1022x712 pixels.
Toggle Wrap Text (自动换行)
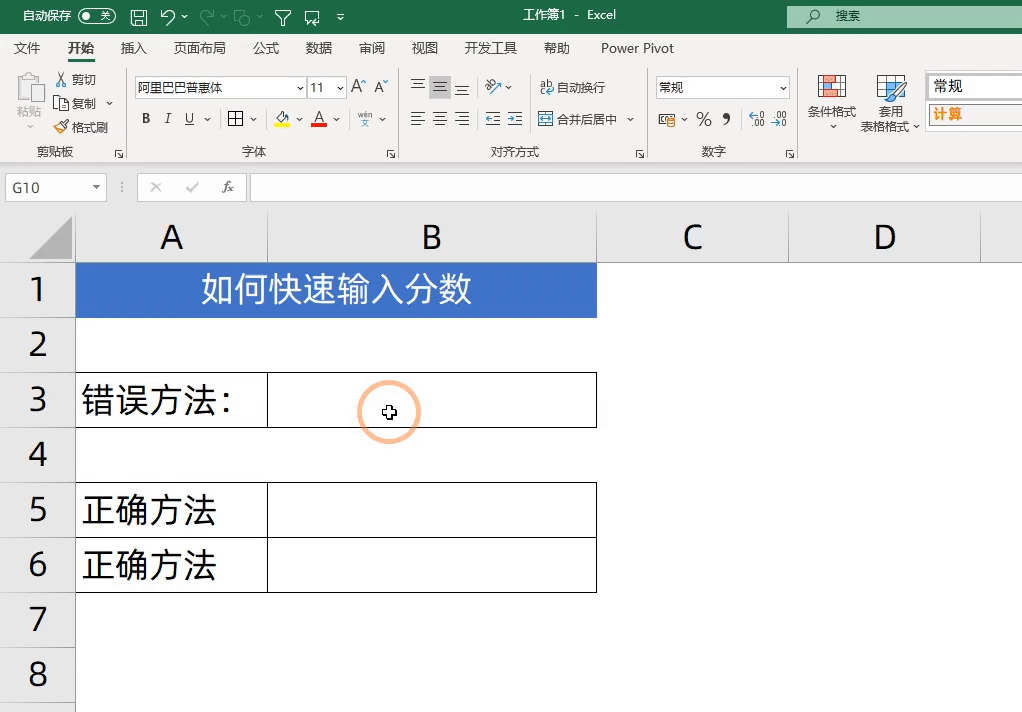click(x=572, y=87)
